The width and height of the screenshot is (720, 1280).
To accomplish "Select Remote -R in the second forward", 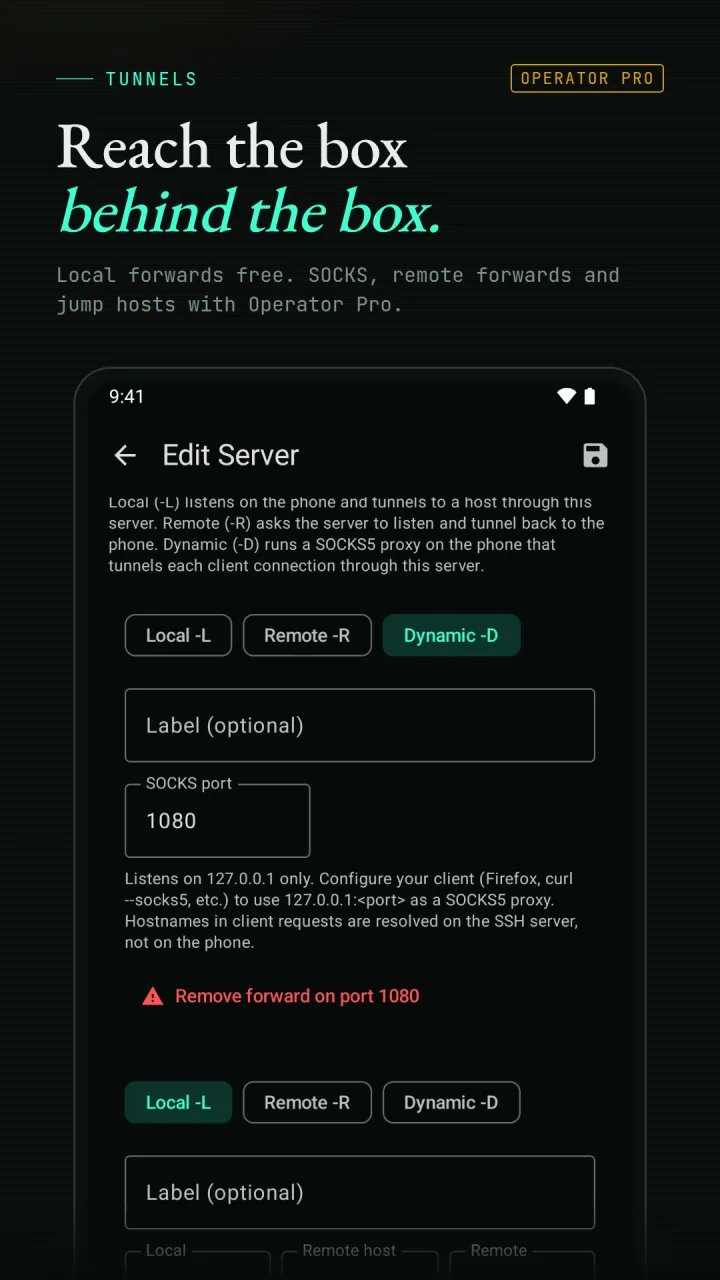I will tap(307, 1103).
